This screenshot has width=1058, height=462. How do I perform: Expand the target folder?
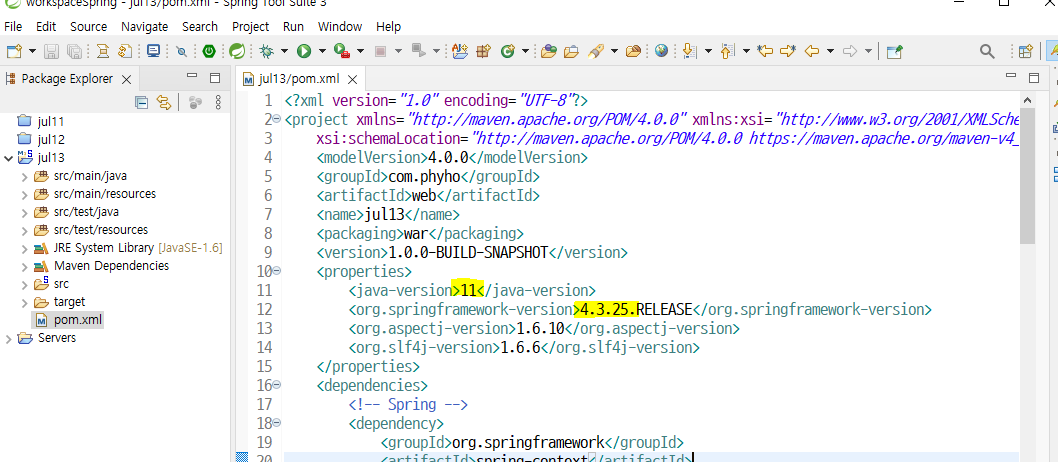point(25,303)
